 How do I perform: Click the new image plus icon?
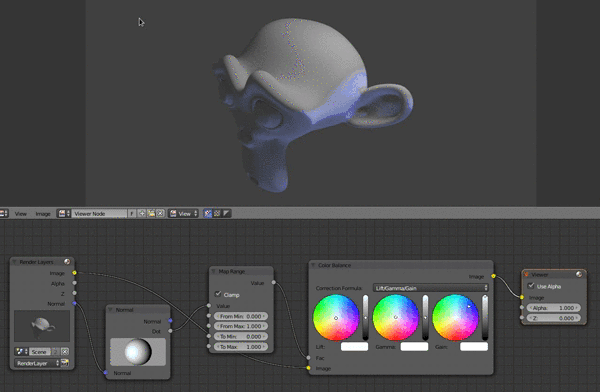pyautogui.click(x=142, y=214)
